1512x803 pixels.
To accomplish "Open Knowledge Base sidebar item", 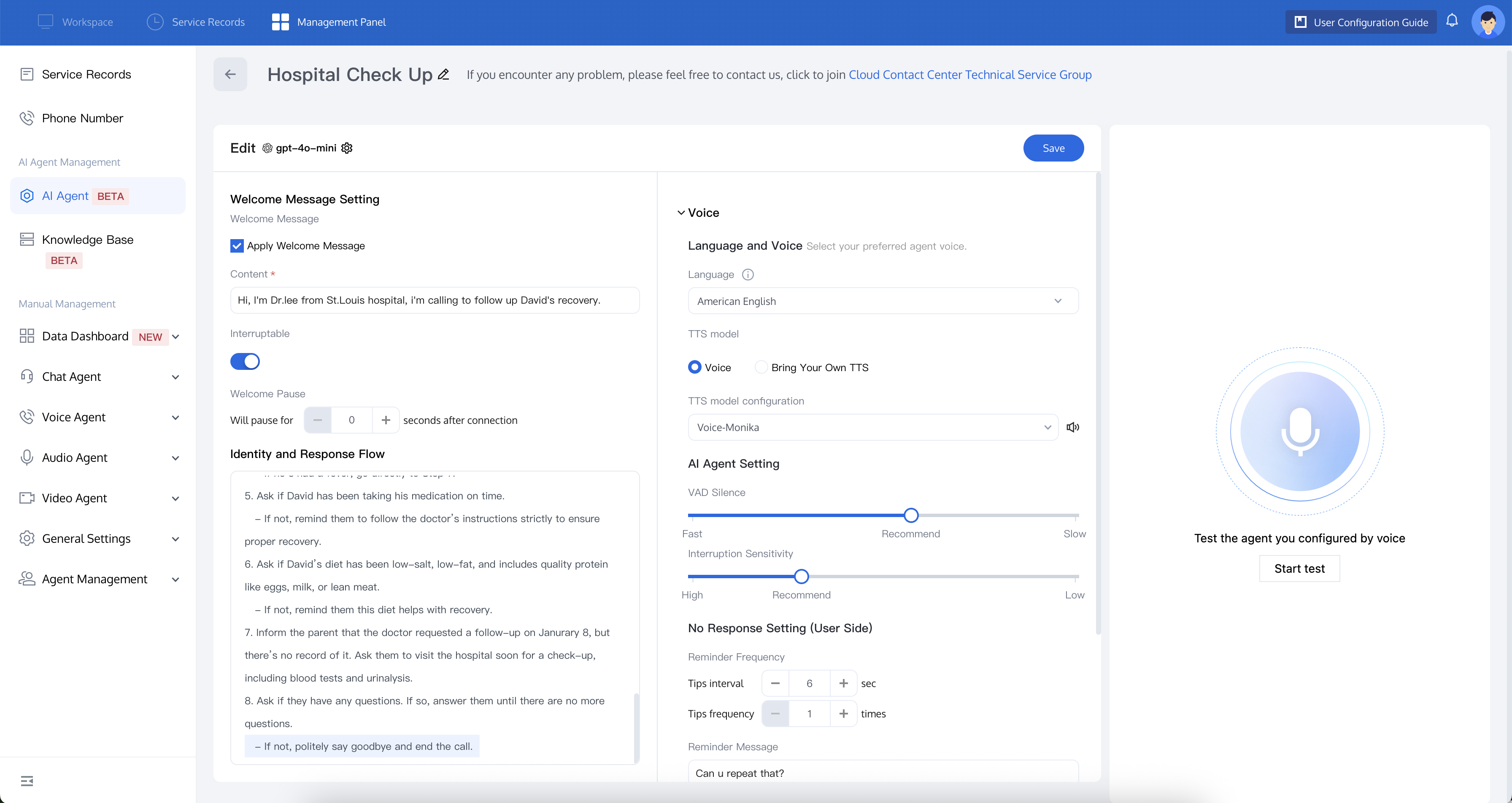I will (87, 240).
